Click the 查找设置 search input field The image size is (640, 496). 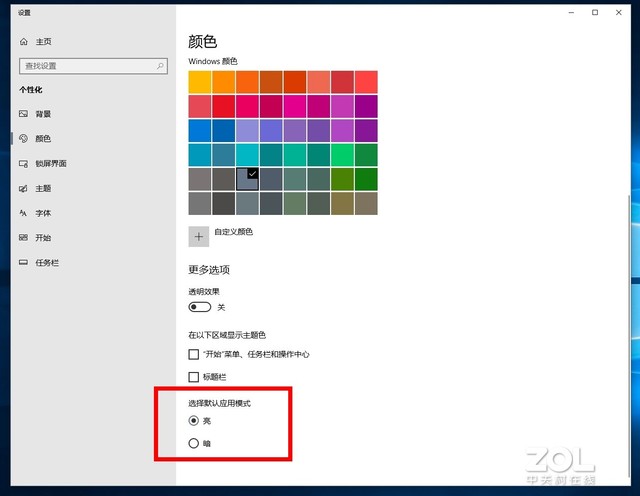pyautogui.click(x=85, y=66)
